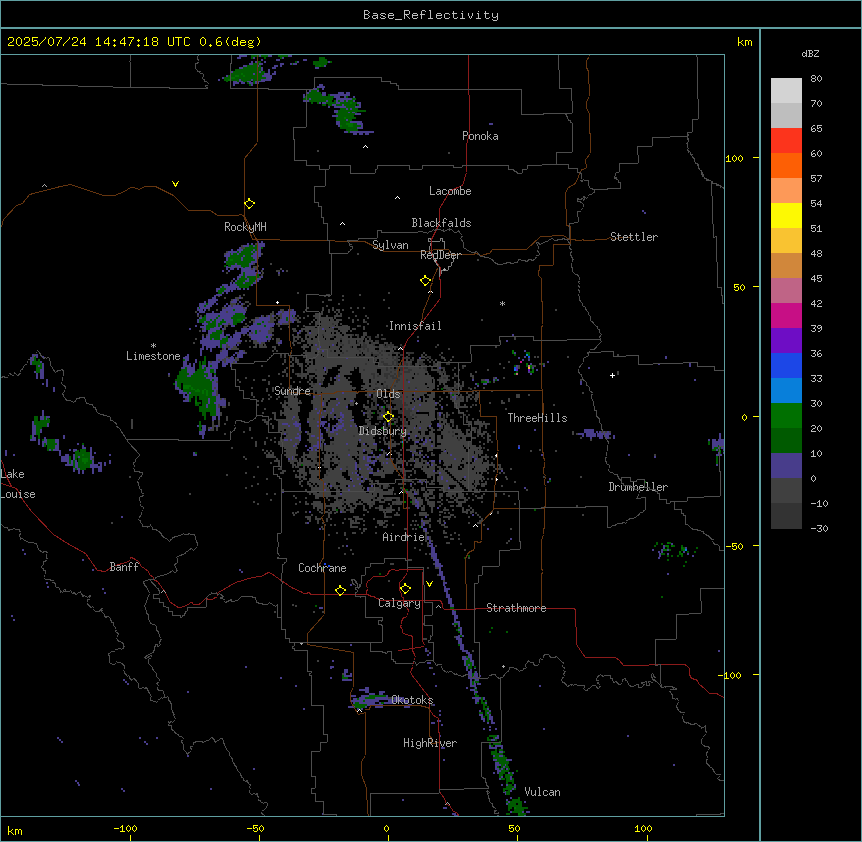Click the HighRiver city label
862x842 pixels.
click(430, 743)
